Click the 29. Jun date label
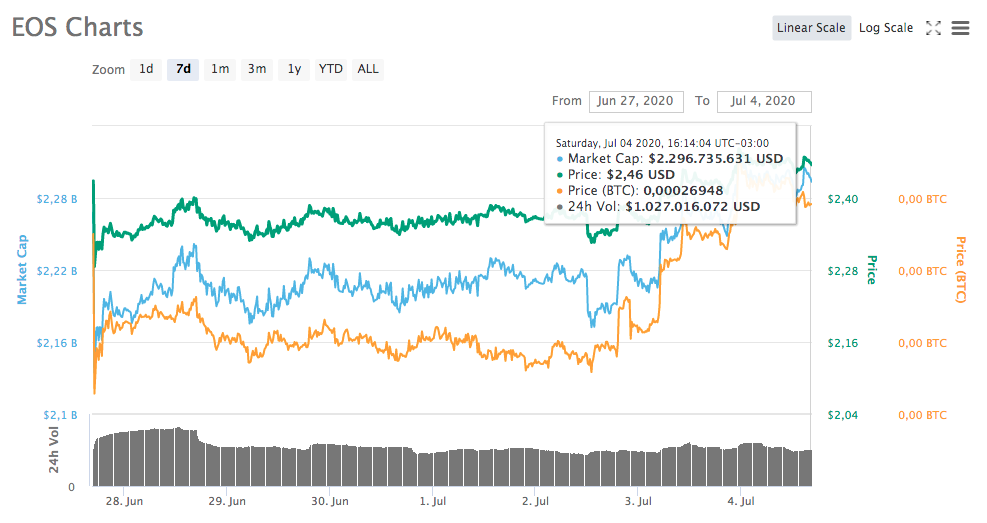The height and width of the screenshot is (523, 987). point(227,501)
